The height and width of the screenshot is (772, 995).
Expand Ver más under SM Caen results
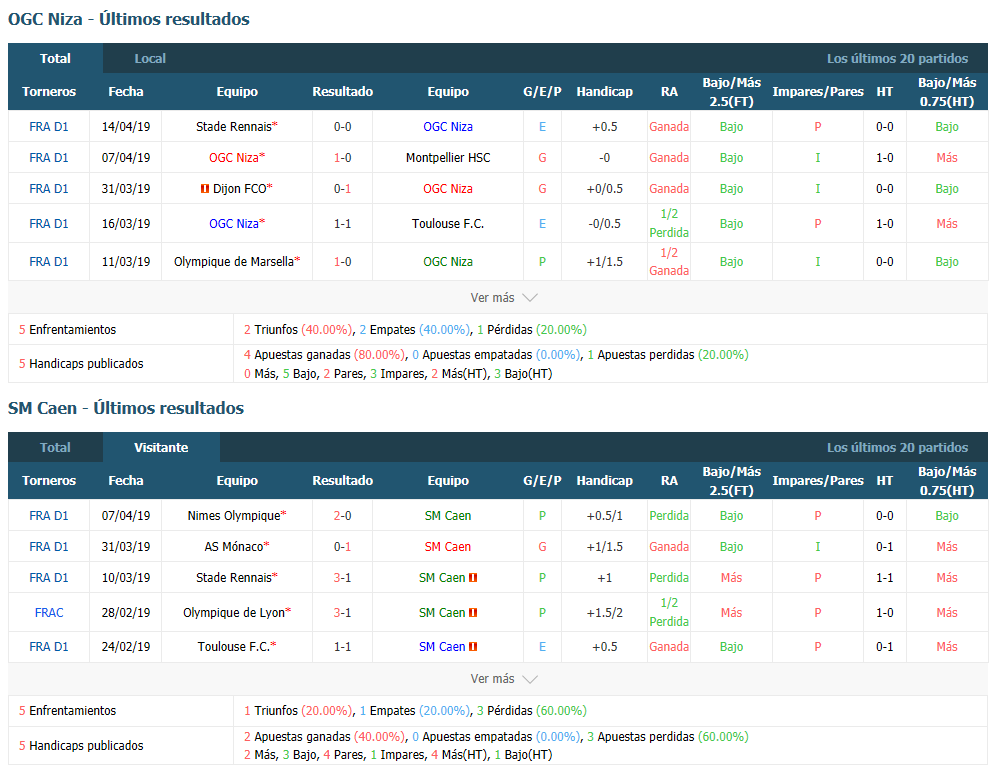tap(503, 679)
